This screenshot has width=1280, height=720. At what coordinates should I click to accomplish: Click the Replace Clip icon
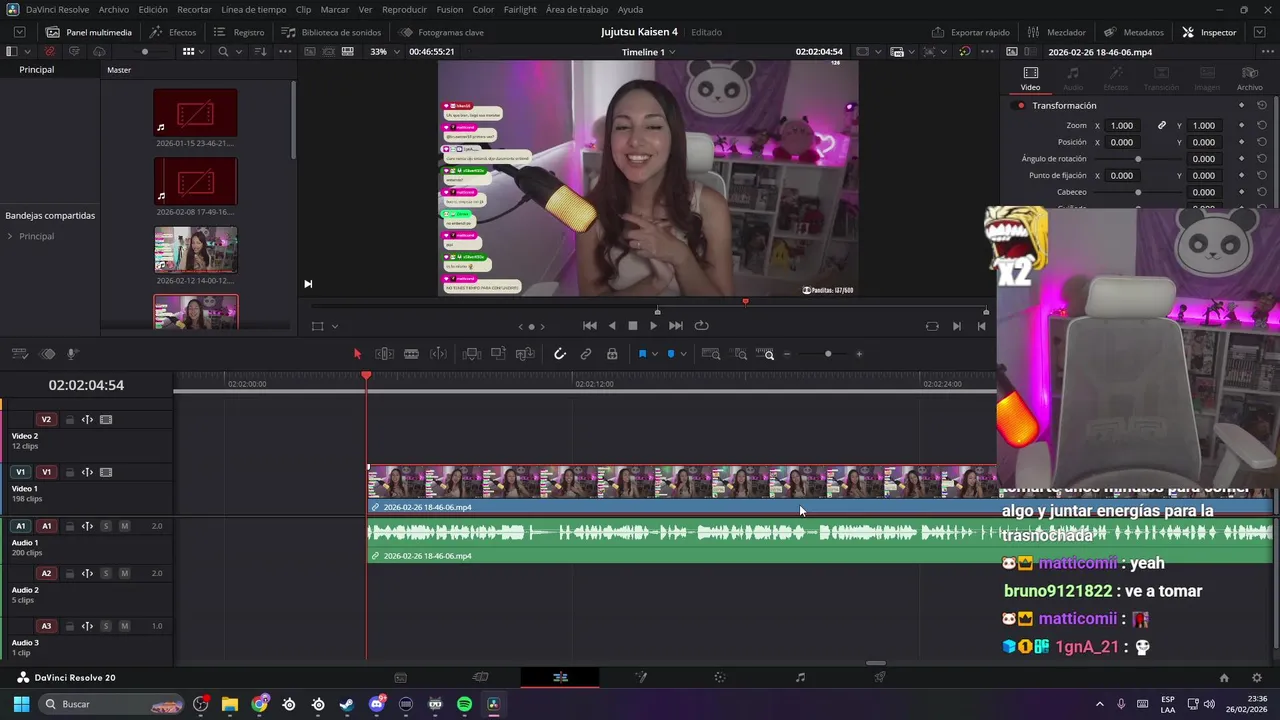(525, 354)
